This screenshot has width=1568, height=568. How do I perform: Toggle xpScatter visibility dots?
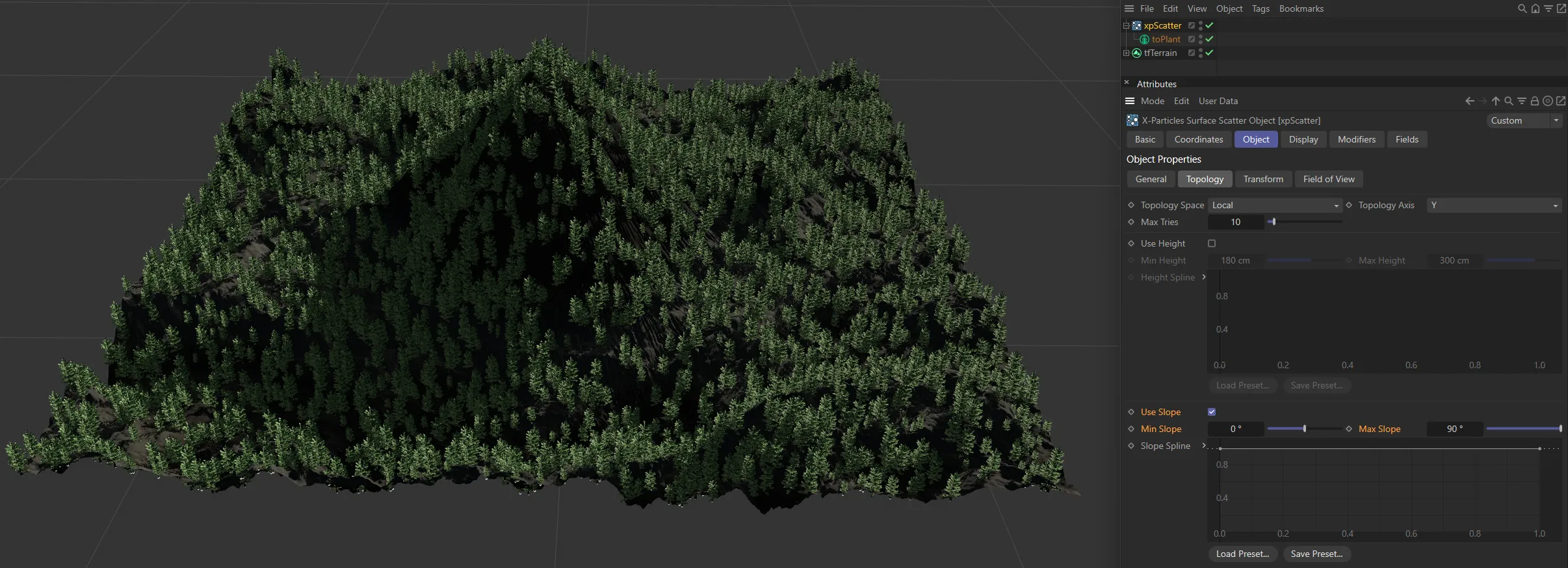[1201, 25]
